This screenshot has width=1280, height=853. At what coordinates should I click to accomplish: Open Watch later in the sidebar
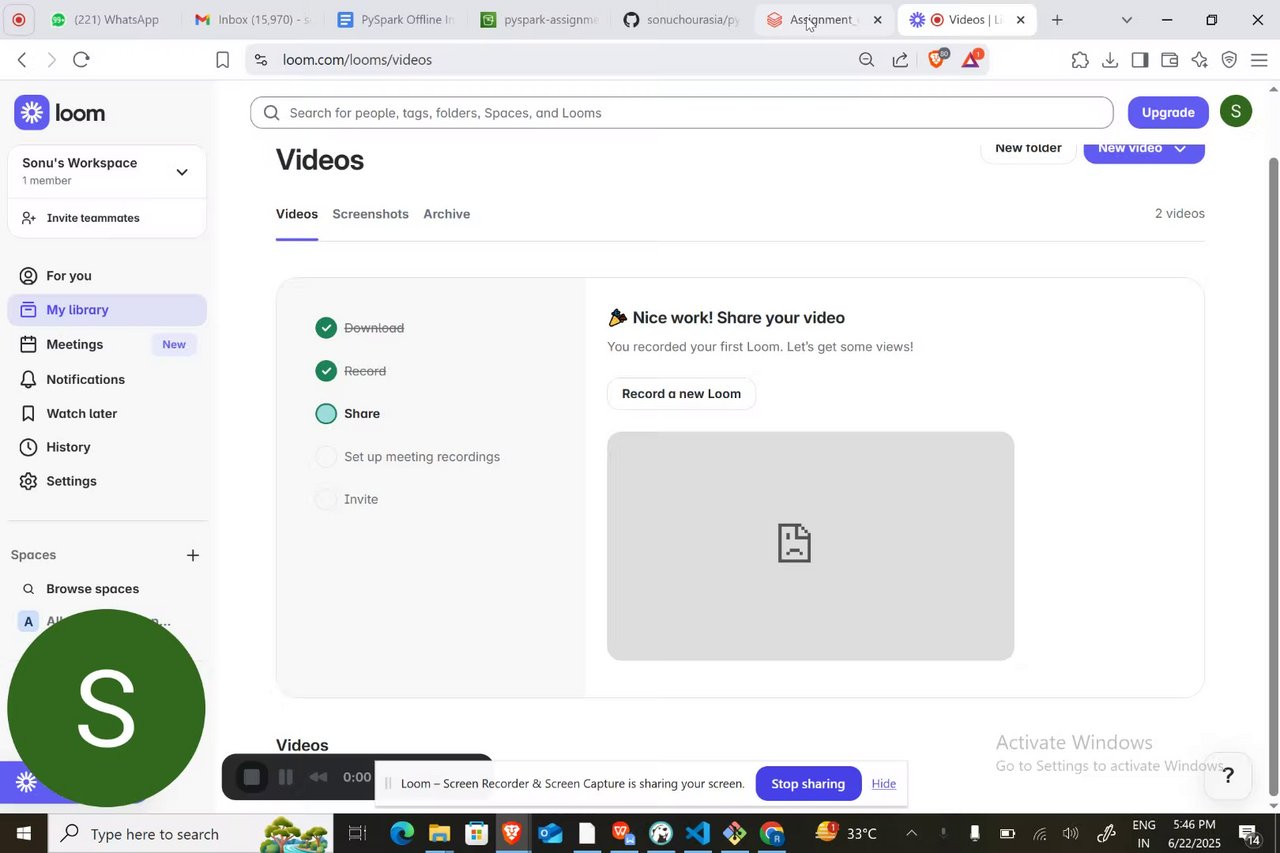tap(107, 413)
